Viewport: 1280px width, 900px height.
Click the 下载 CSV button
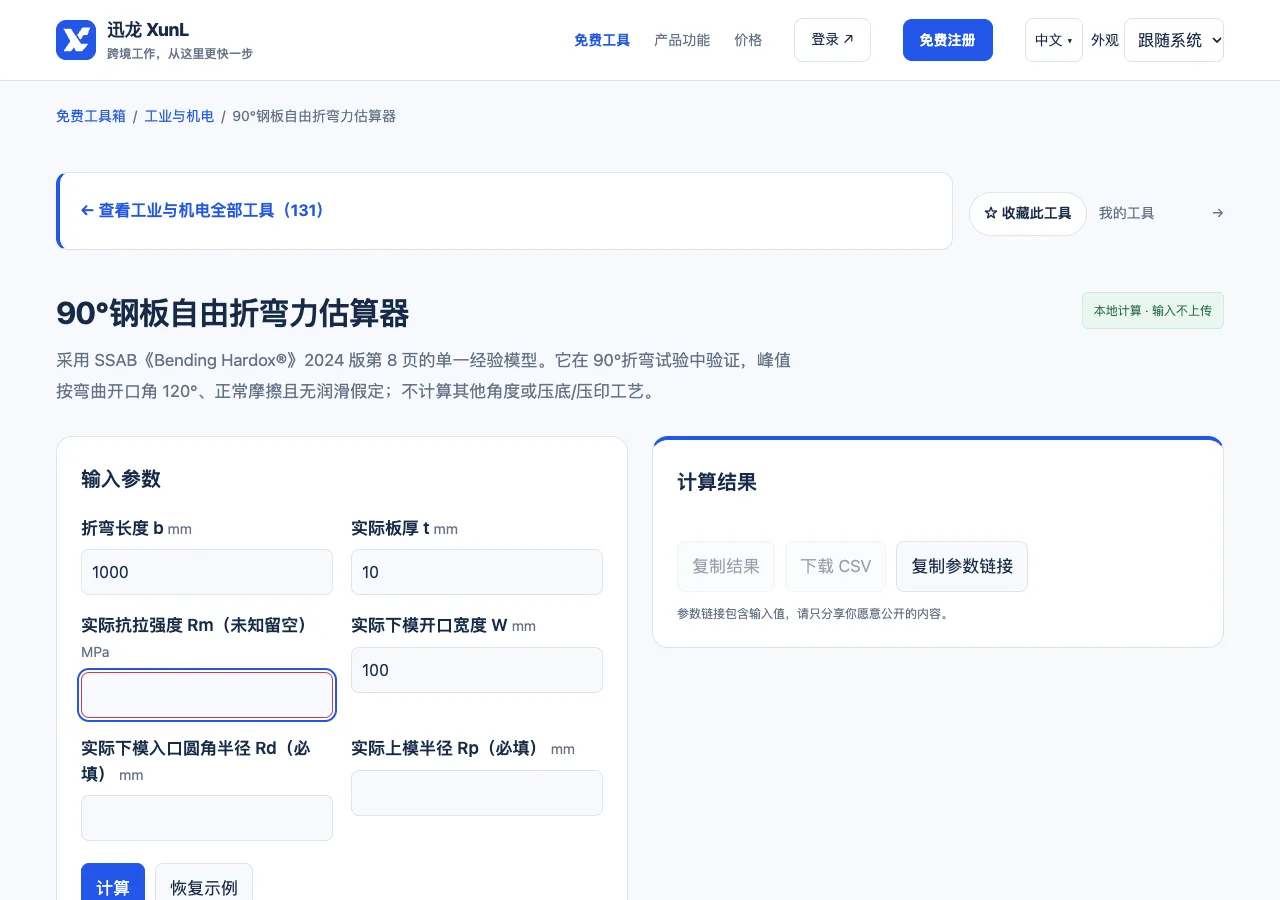click(x=836, y=566)
